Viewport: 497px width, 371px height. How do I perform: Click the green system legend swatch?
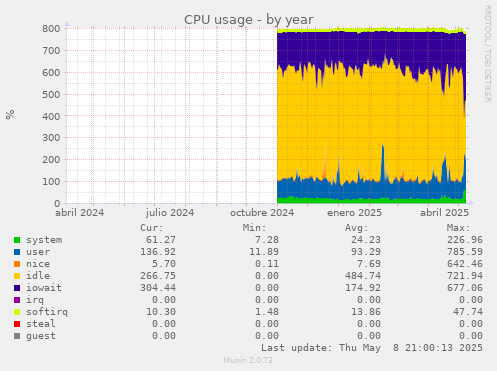click(17, 240)
